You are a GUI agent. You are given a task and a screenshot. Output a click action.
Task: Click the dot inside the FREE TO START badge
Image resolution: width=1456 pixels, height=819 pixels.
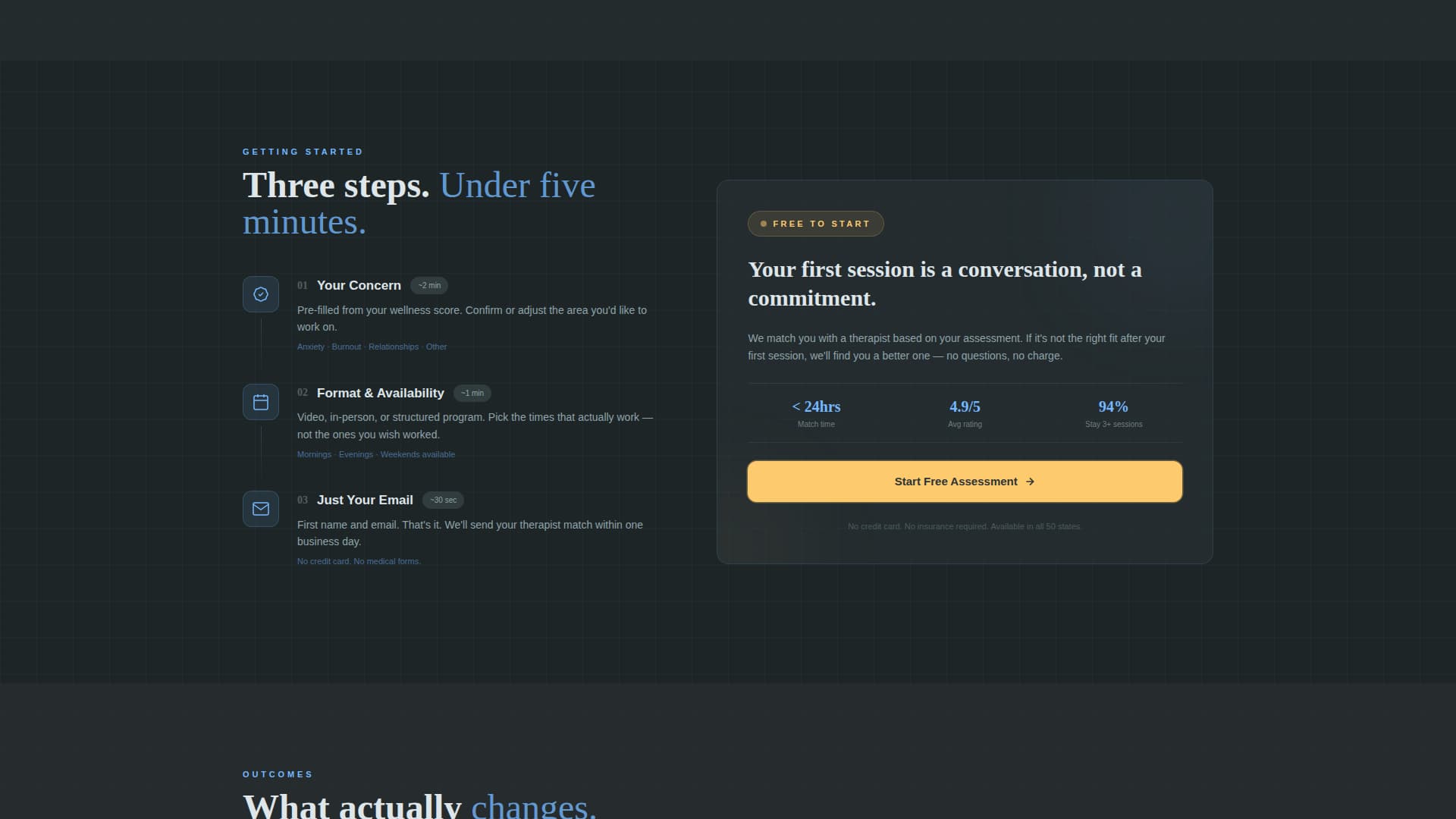[x=764, y=223]
